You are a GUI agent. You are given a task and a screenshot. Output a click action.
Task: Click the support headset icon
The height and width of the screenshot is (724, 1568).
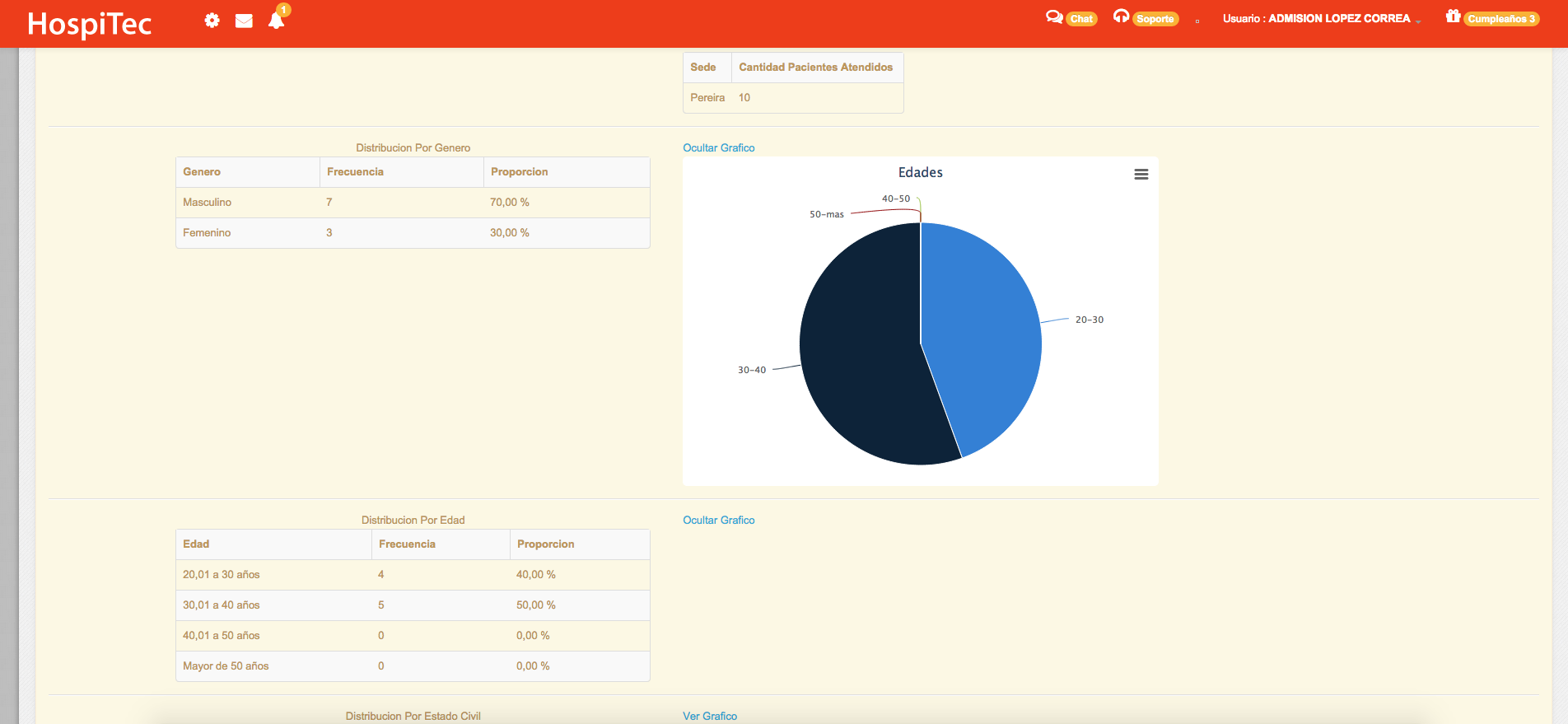click(x=1121, y=16)
